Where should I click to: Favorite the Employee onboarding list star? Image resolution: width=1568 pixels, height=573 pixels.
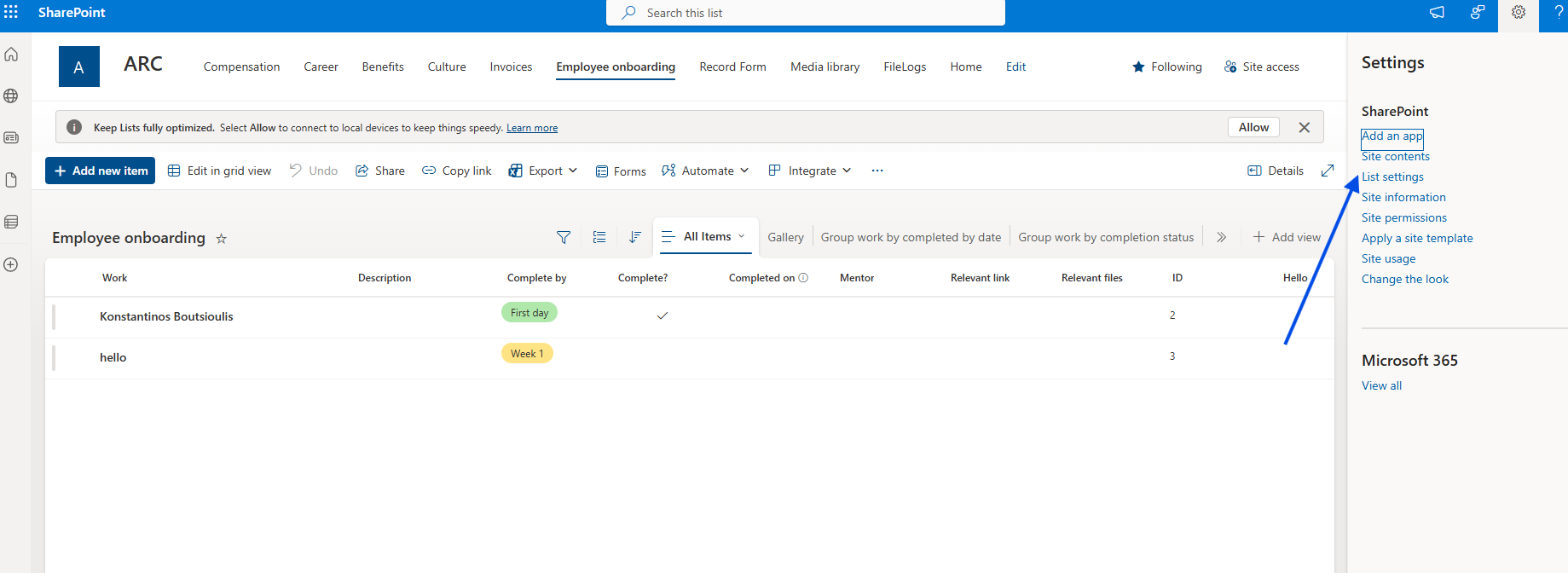pyautogui.click(x=222, y=239)
